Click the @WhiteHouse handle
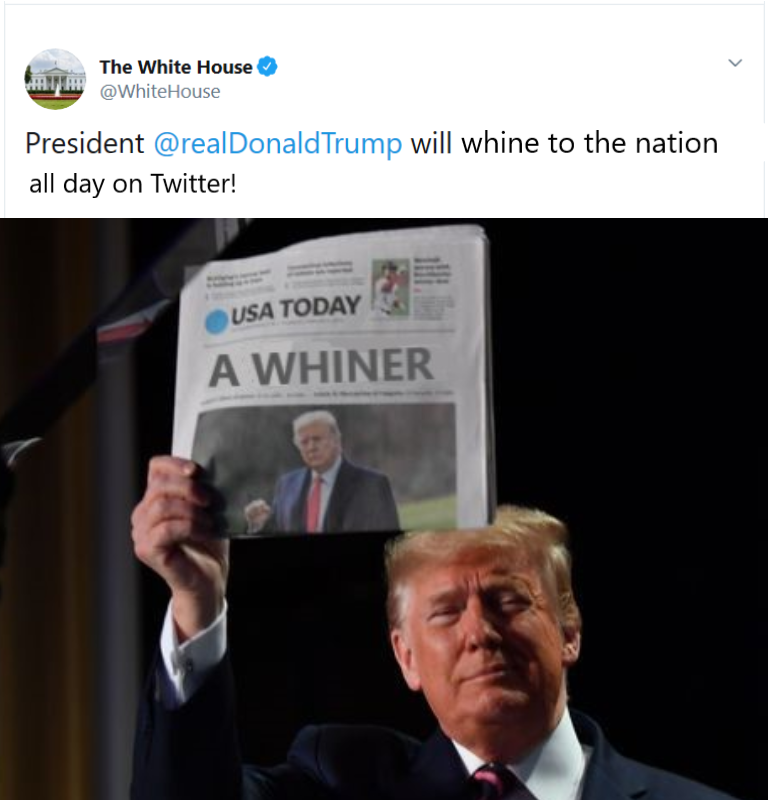 [160, 92]
